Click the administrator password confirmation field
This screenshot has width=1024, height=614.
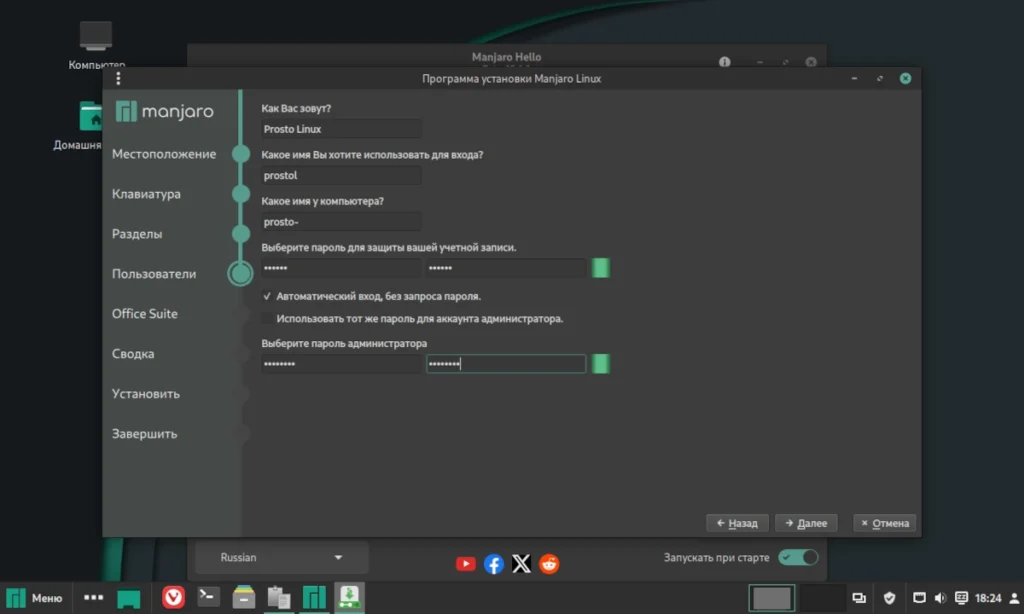pyautogui.click(x=506, y=364)
